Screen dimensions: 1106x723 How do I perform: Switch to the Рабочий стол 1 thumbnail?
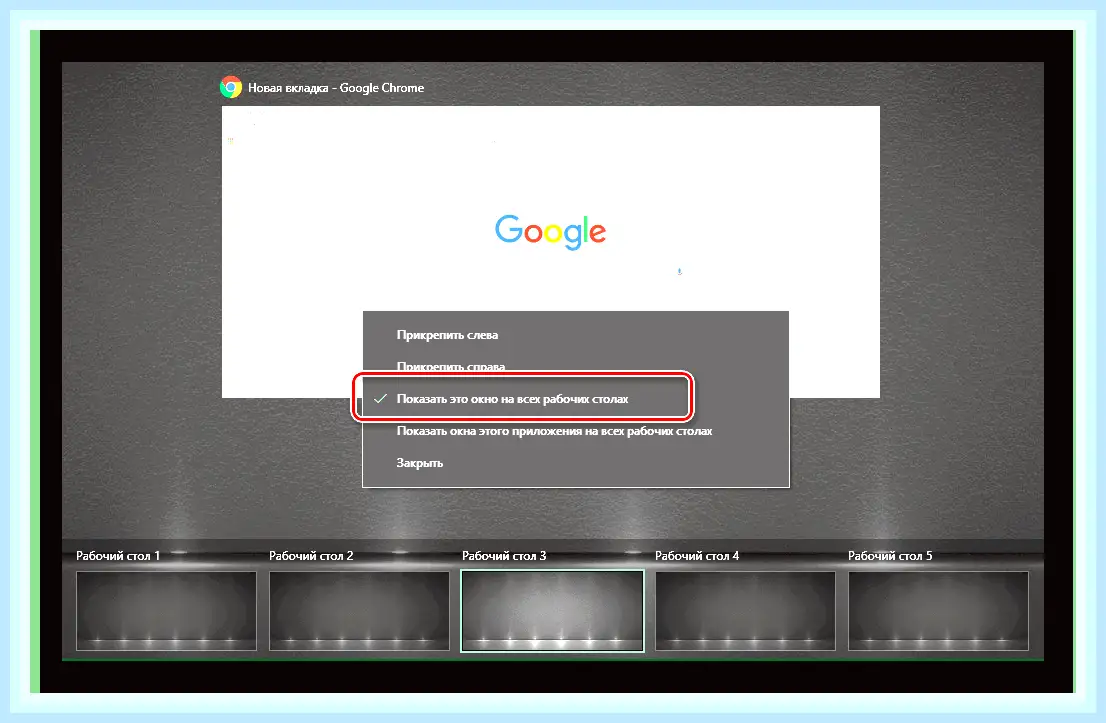tap(166, 611)
